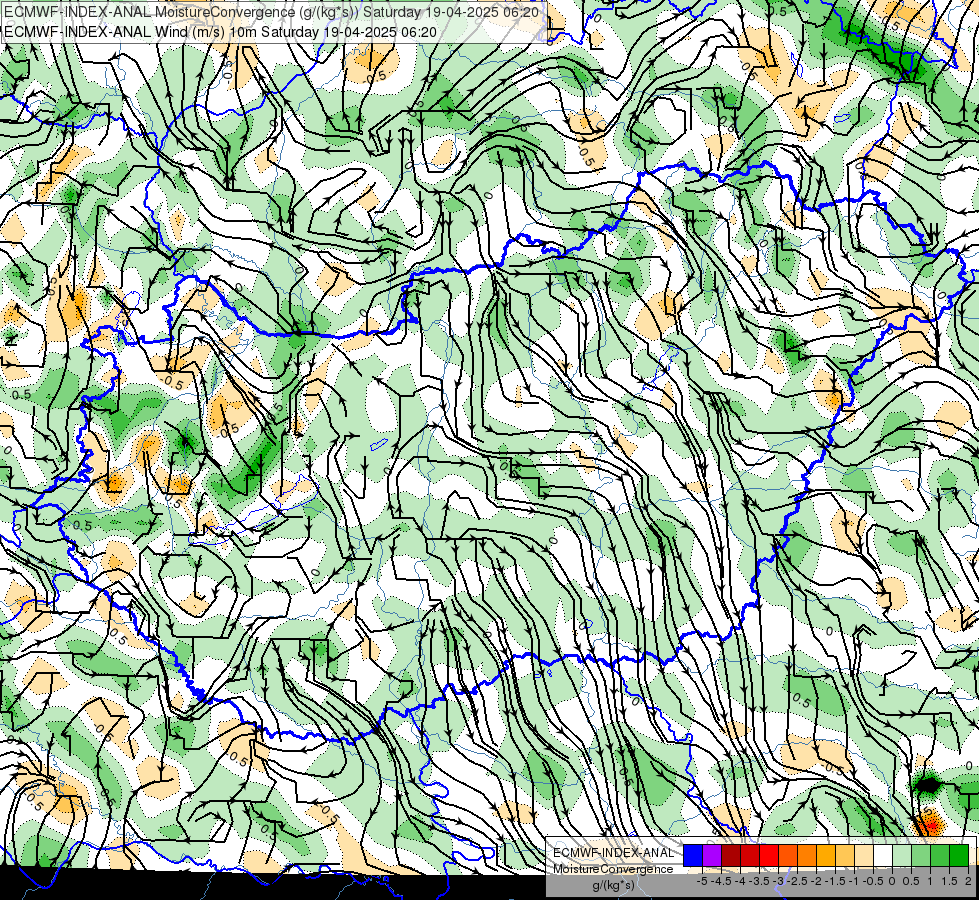Click 'MoistureConvergence' label in the legend box
Screen dimensions: 979x900
pyautogui.click(x=613, y=869)
